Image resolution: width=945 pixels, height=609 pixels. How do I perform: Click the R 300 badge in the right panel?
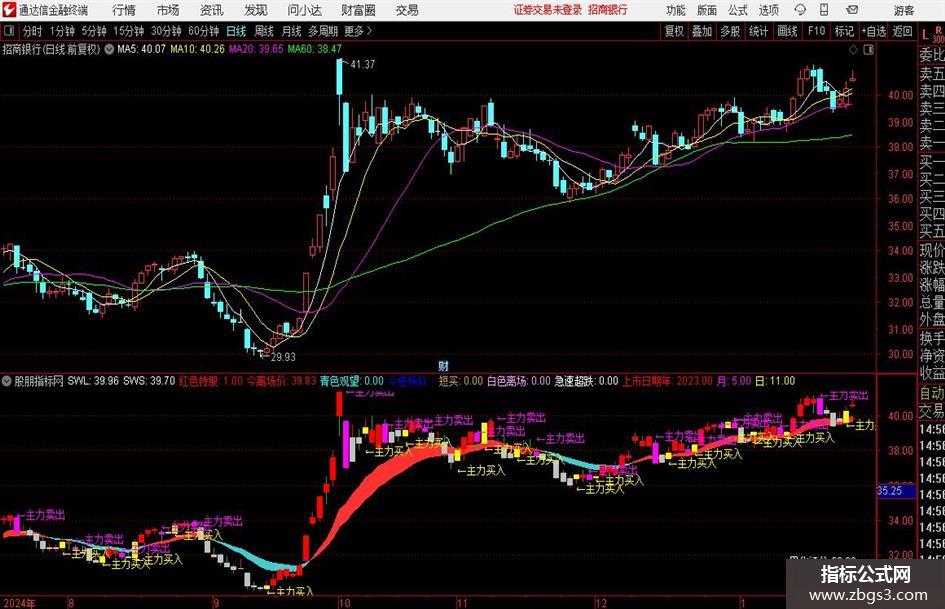[938, 34]
